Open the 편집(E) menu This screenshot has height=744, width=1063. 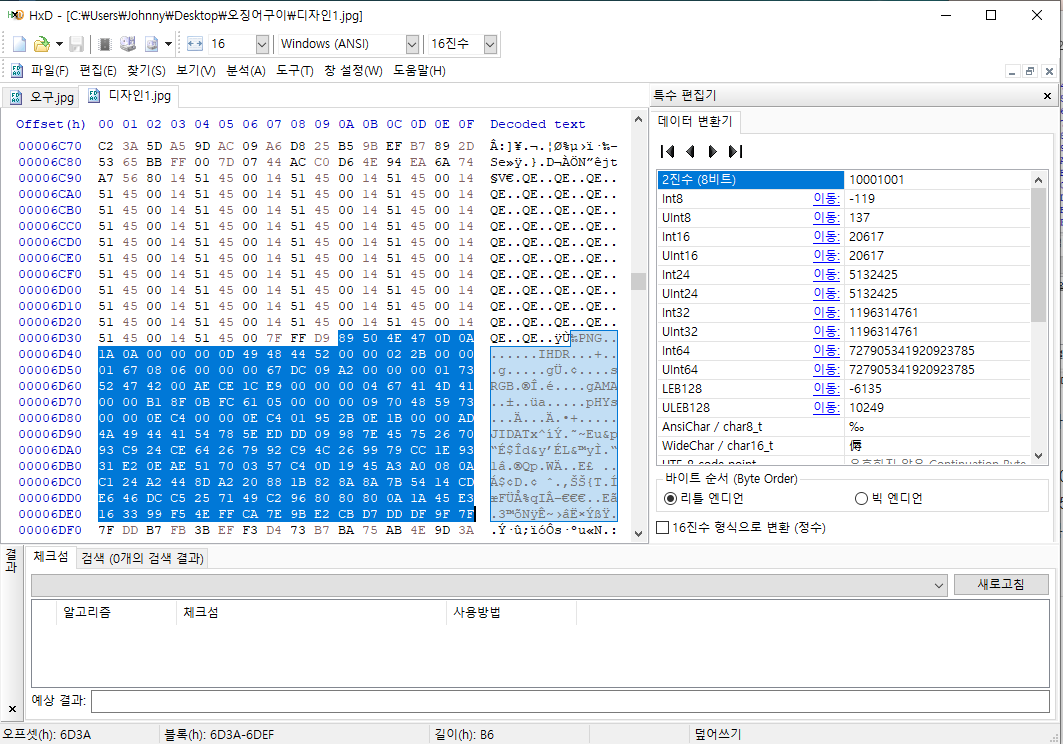[98, 71]
